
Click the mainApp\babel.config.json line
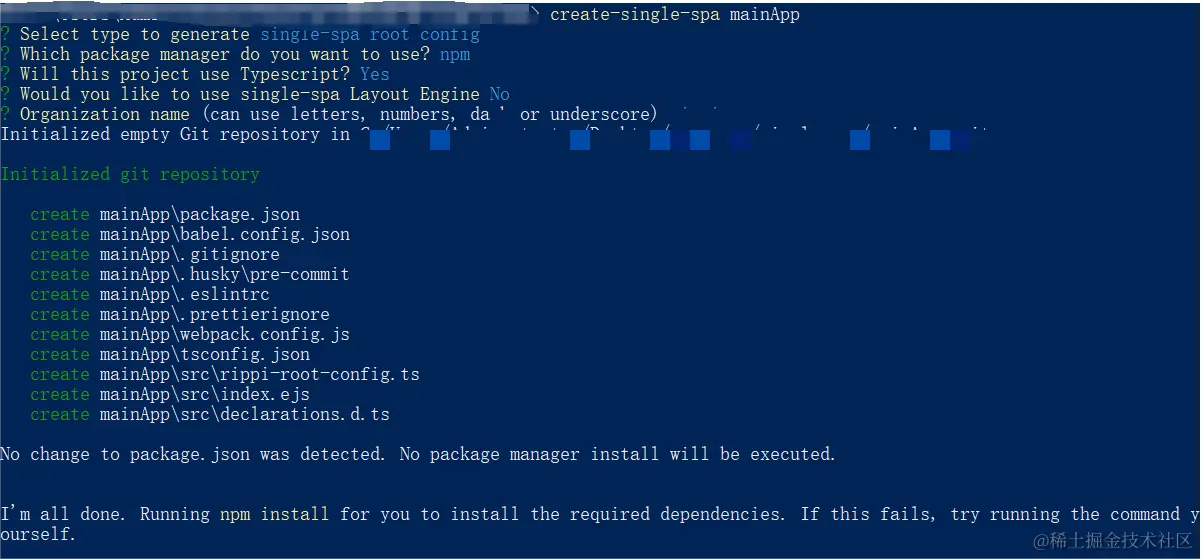point(190,234)
